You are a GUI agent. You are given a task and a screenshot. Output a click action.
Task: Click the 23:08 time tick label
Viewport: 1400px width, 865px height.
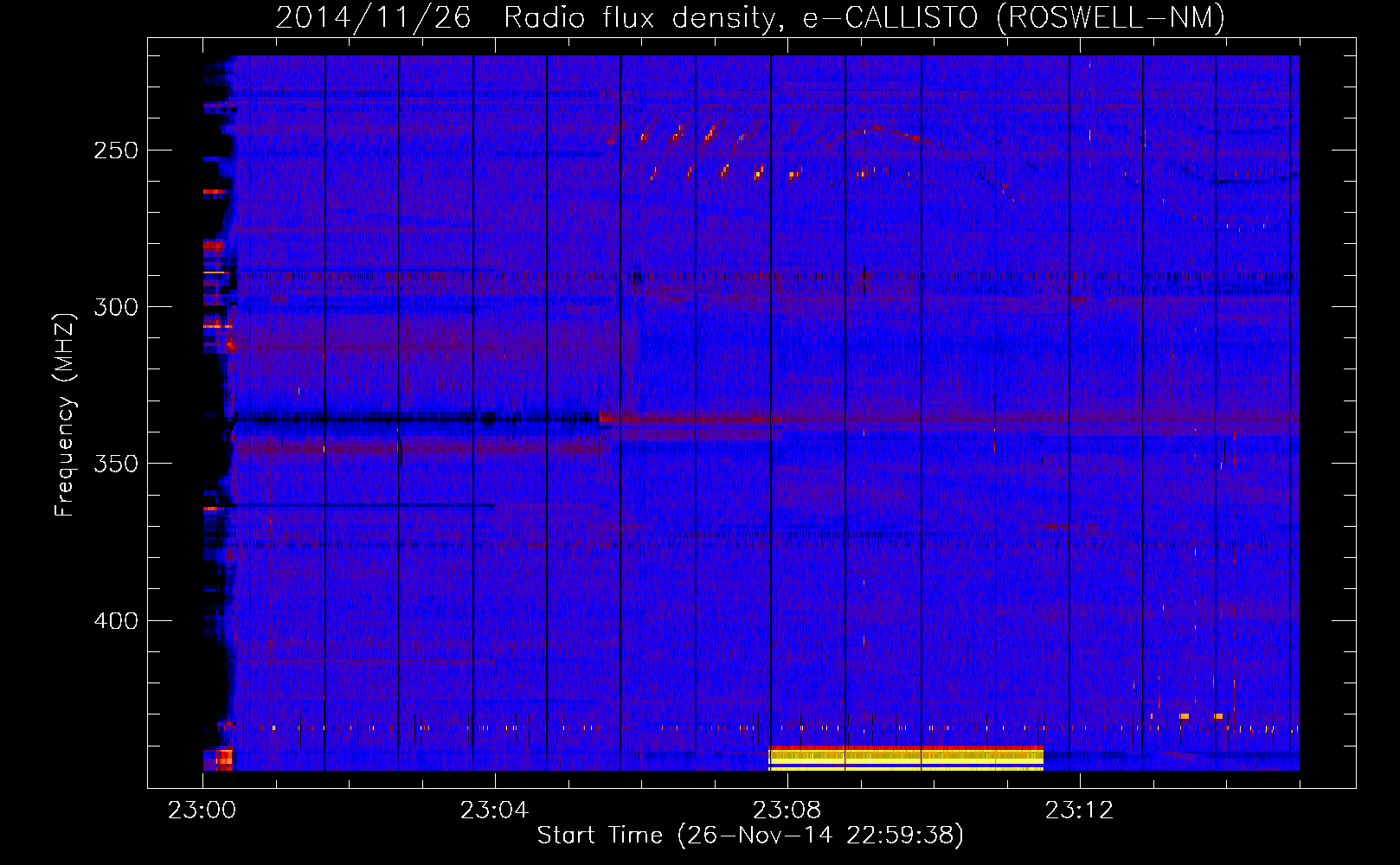tap(787, 811)
